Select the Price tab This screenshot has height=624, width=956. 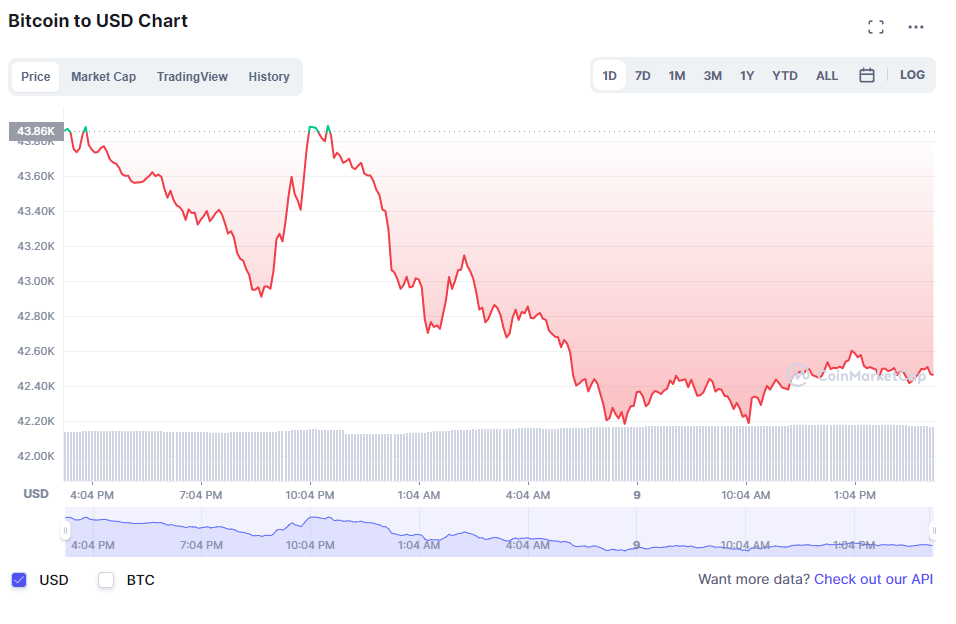point(36,77)
